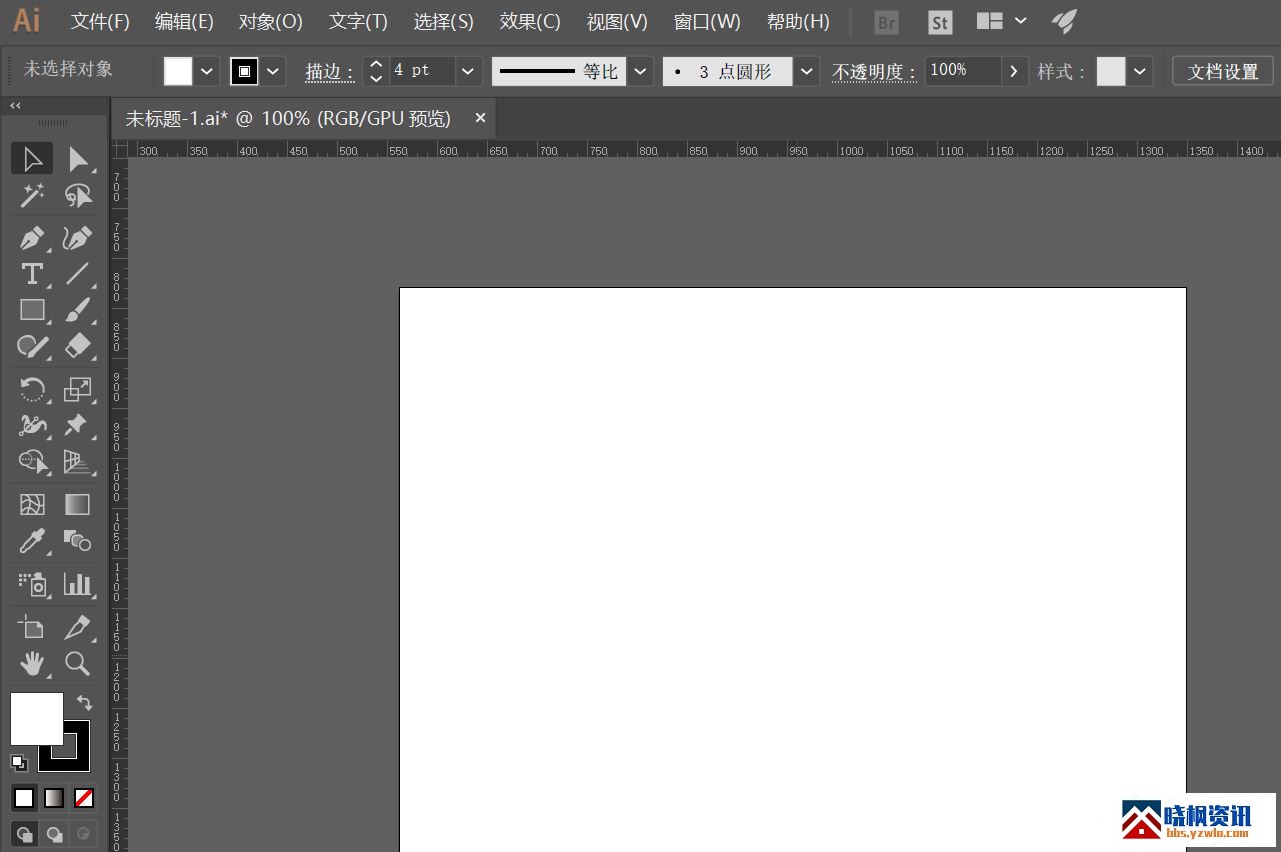The width and height of the screenshot is (1281, 852).
Task: Open the 等比 width profile dropdown
Action: tap(640, 71)
